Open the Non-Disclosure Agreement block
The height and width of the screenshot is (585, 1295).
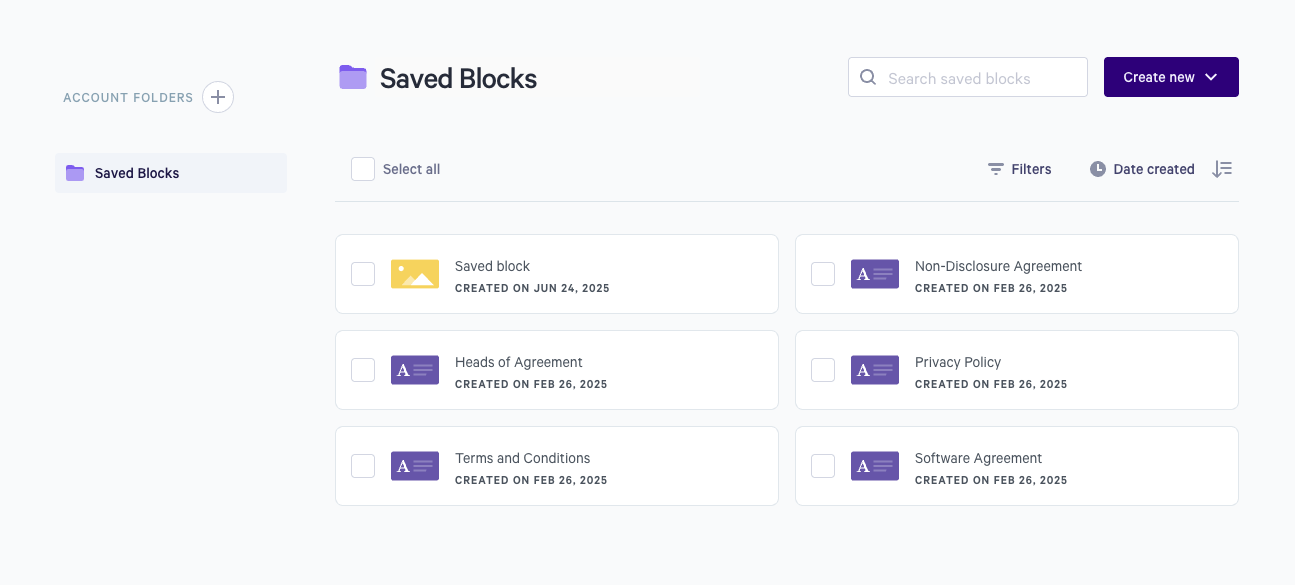coord(998,266)
